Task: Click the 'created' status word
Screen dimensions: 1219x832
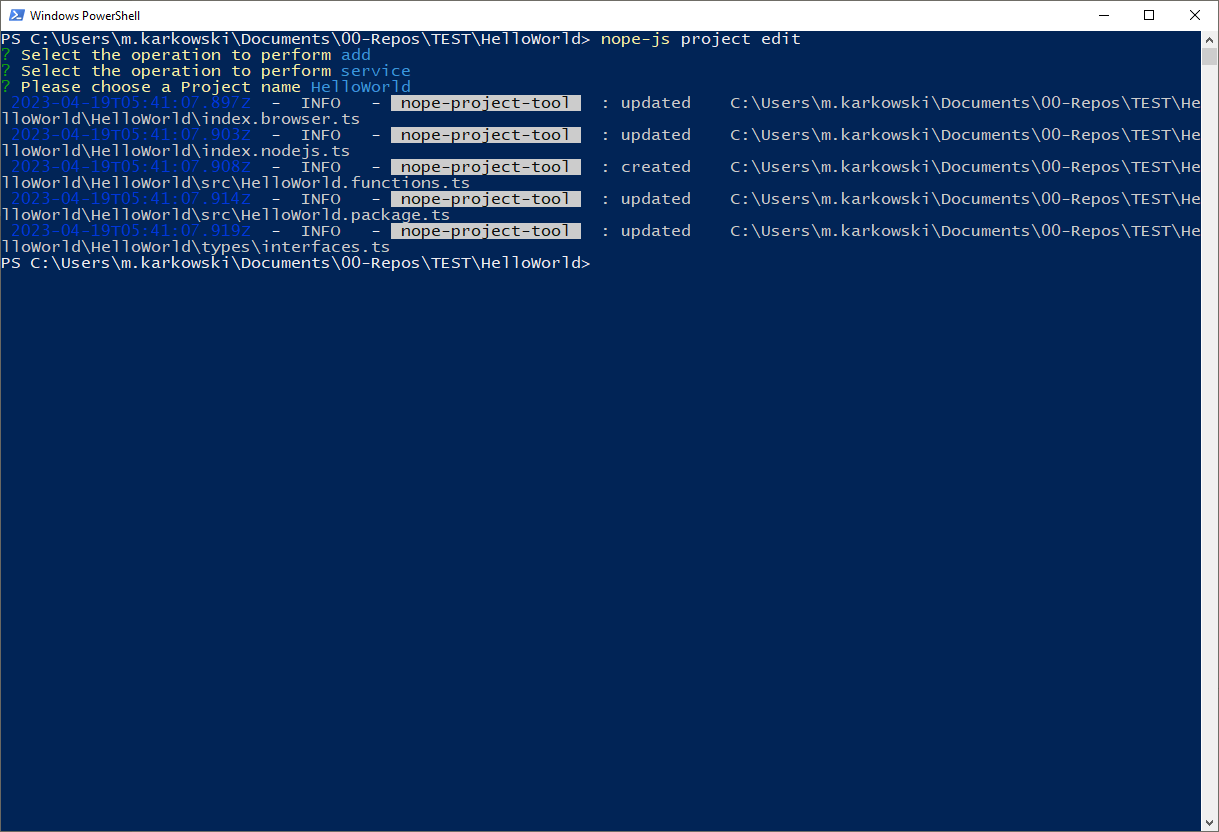Action: click(656, 167)
